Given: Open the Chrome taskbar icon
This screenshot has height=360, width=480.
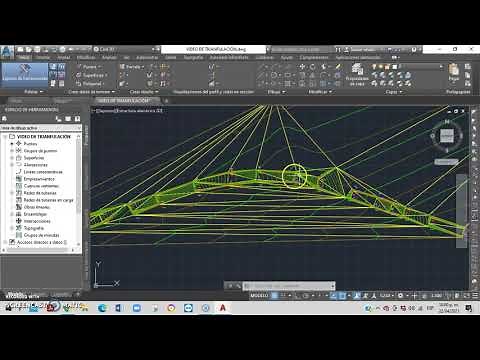Looking at the screenshot, I should pyautogui.click(x=171, y=308).
